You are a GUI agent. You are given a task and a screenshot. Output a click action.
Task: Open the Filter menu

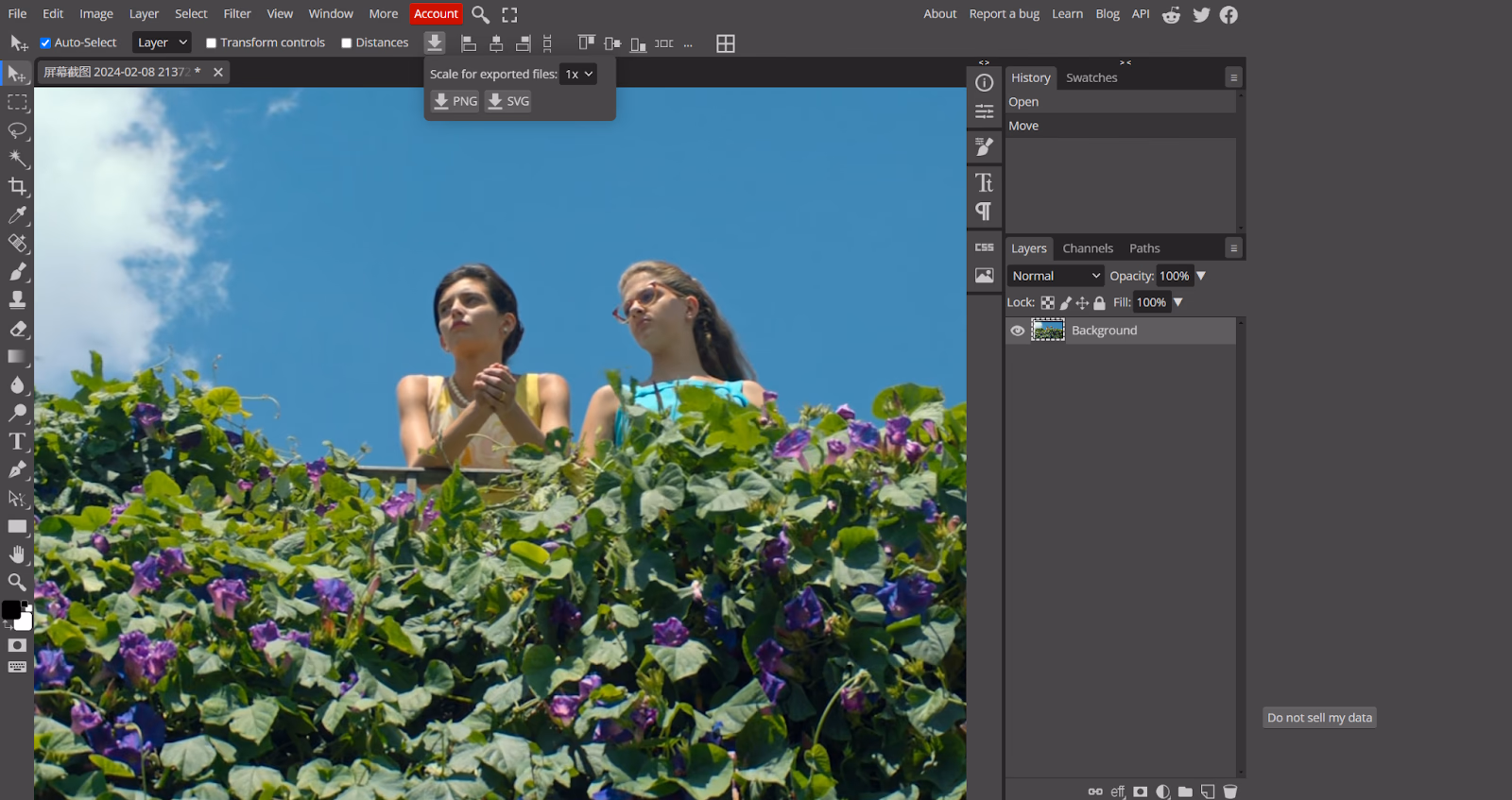pos(237,14)
